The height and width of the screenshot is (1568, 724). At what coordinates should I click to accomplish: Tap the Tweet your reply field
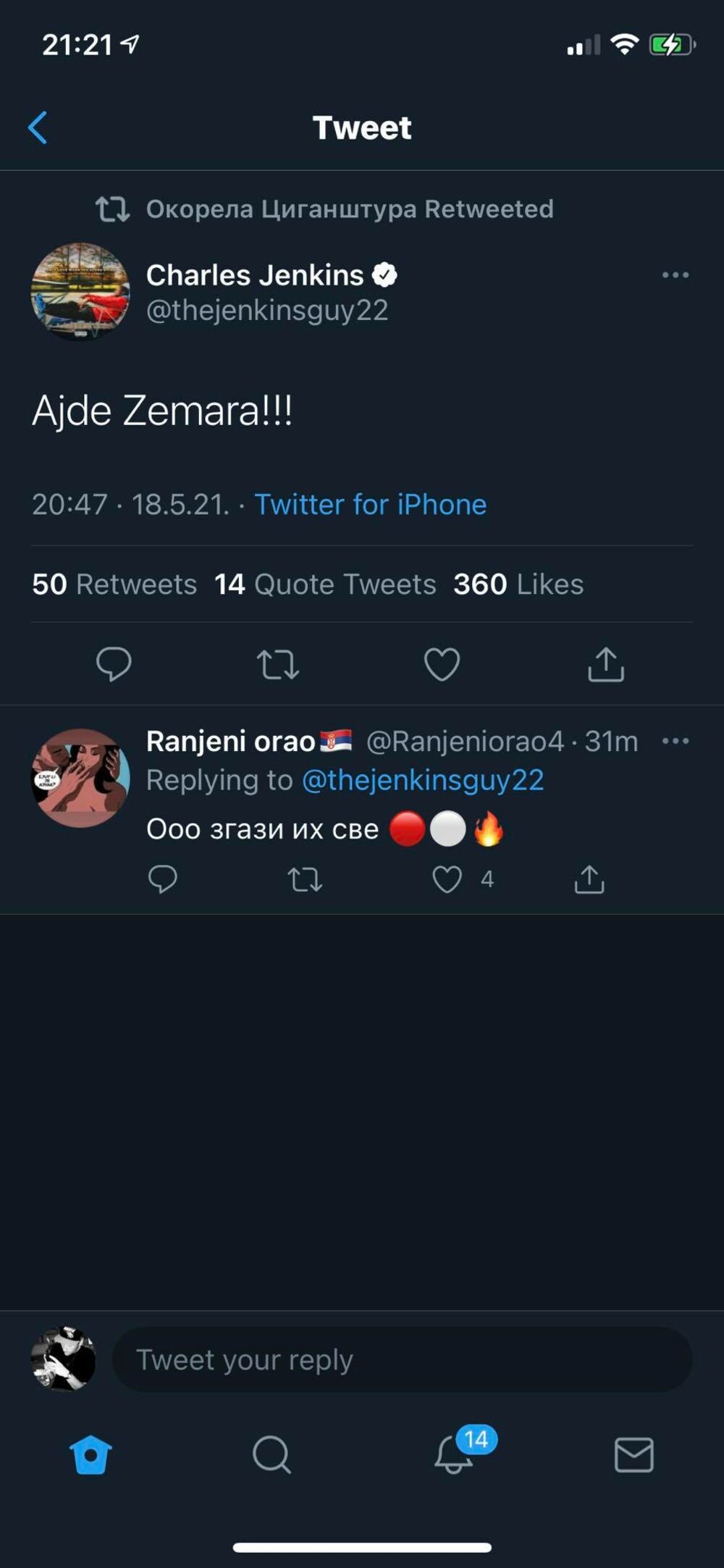point(402,1359)
